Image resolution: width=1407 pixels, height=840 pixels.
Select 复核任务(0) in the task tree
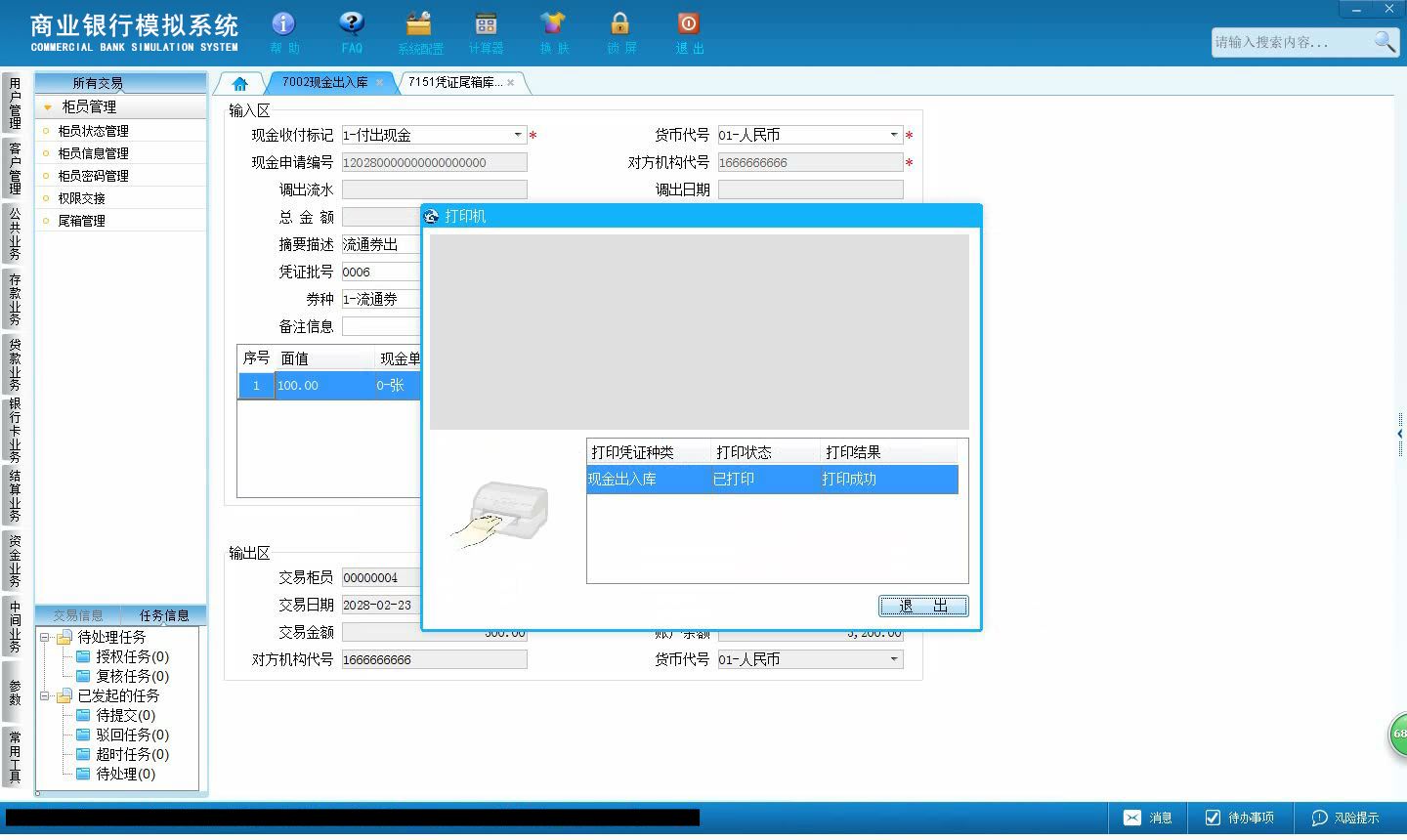pyautogui.click(x=132, y=676)
